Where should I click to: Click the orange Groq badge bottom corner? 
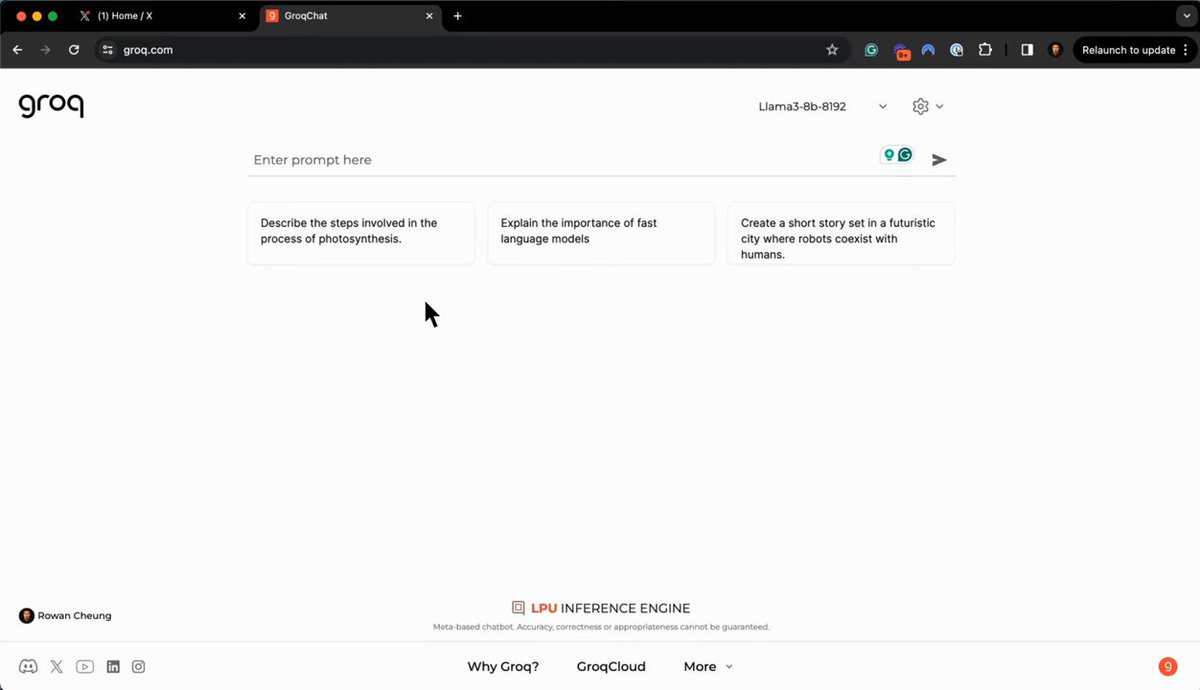(1167, 667)
